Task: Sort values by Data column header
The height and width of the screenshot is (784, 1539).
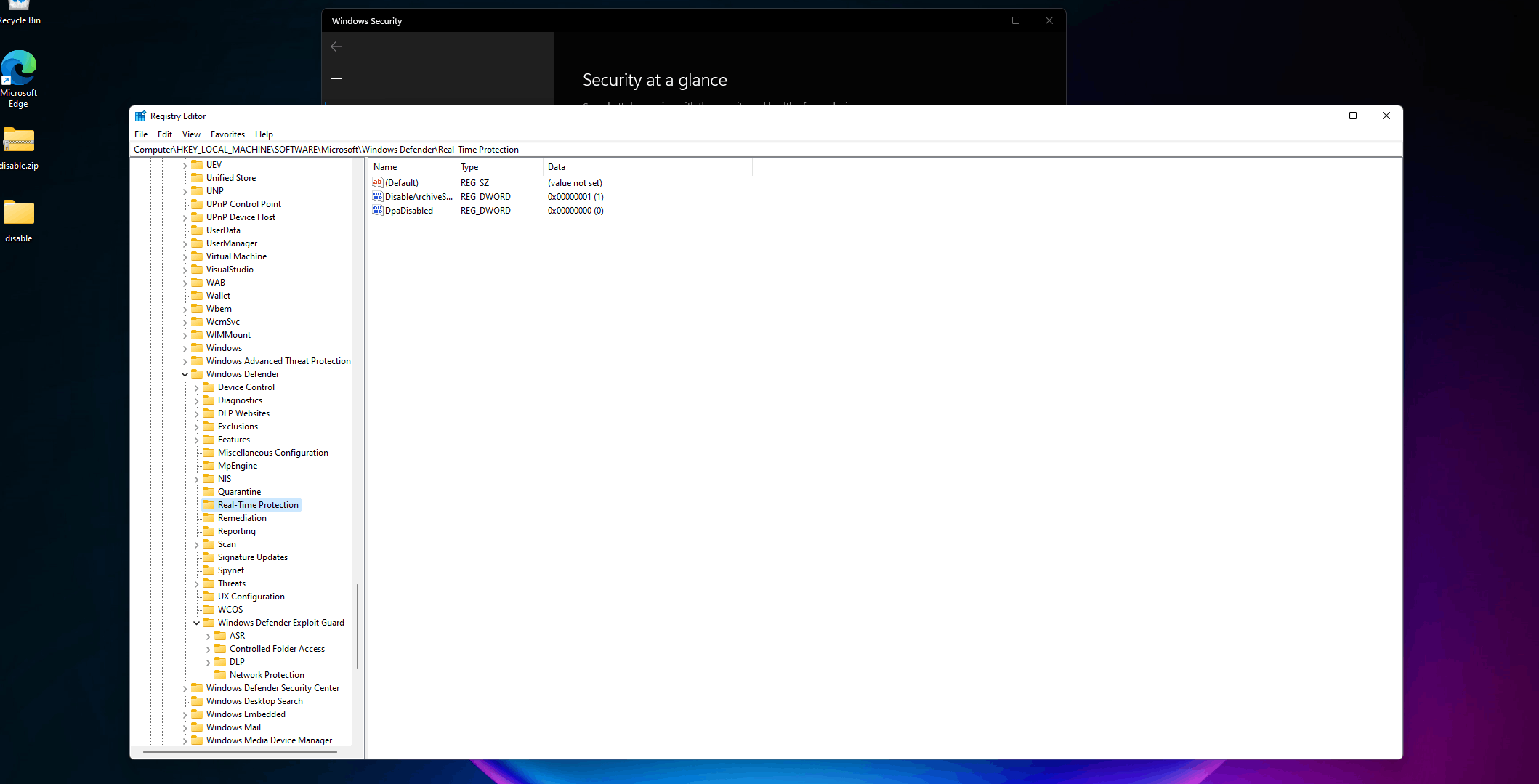Action: (647, 167)
